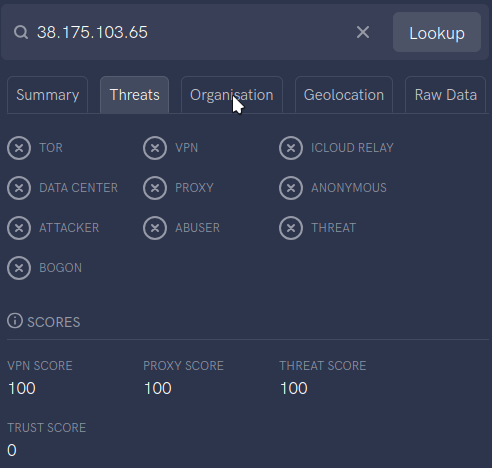Click the TOR status X icon
Image resolution: width=492 pixels, height=468 pixels.
pos(19,148)
